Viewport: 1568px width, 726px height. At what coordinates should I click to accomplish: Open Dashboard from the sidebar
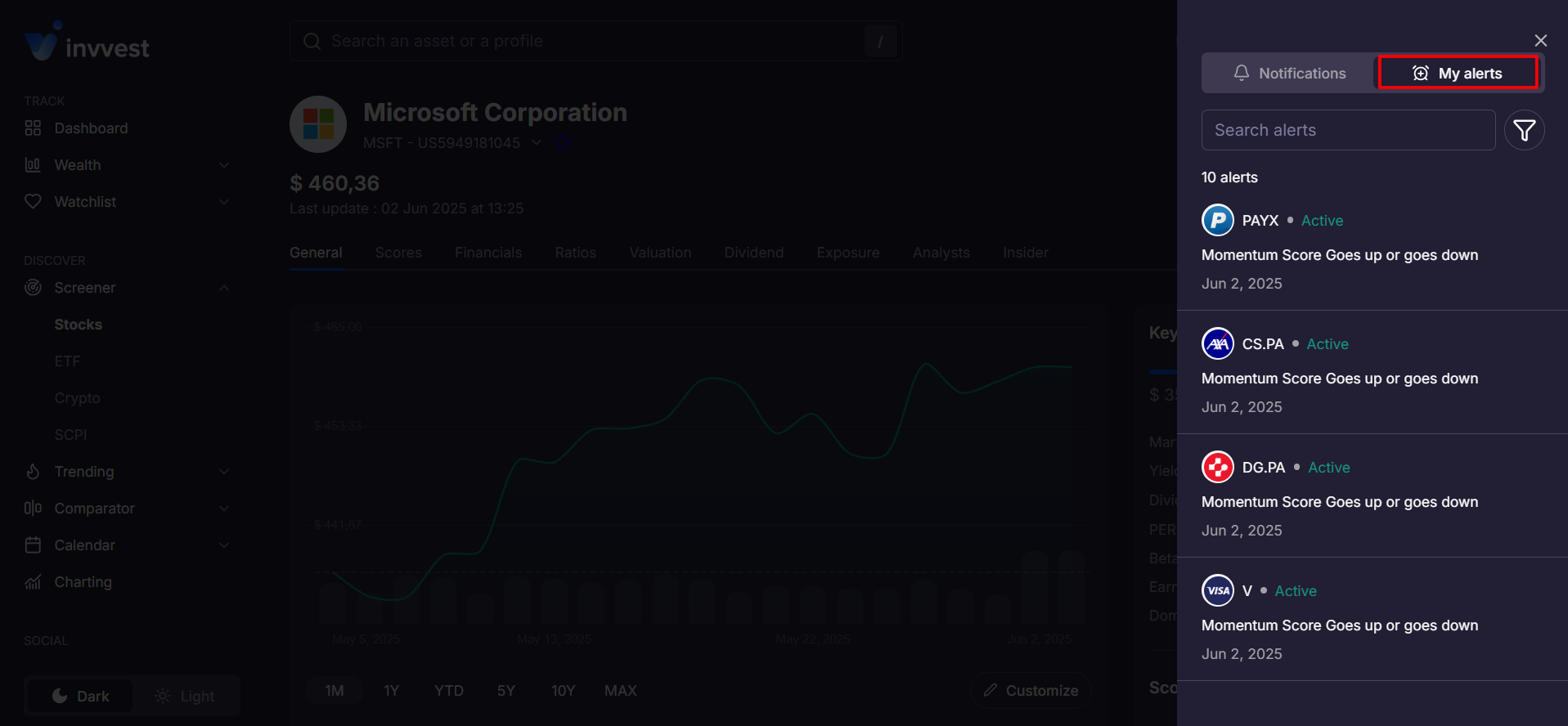[91, 128]
